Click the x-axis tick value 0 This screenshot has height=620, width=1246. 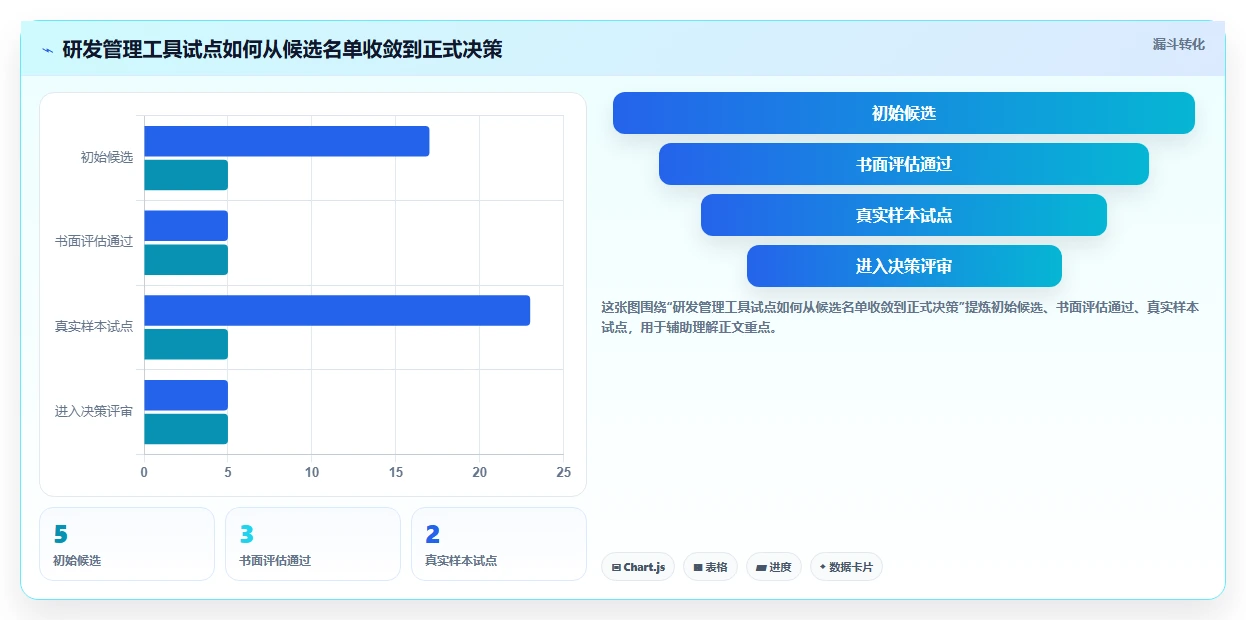tap(144, 472)
